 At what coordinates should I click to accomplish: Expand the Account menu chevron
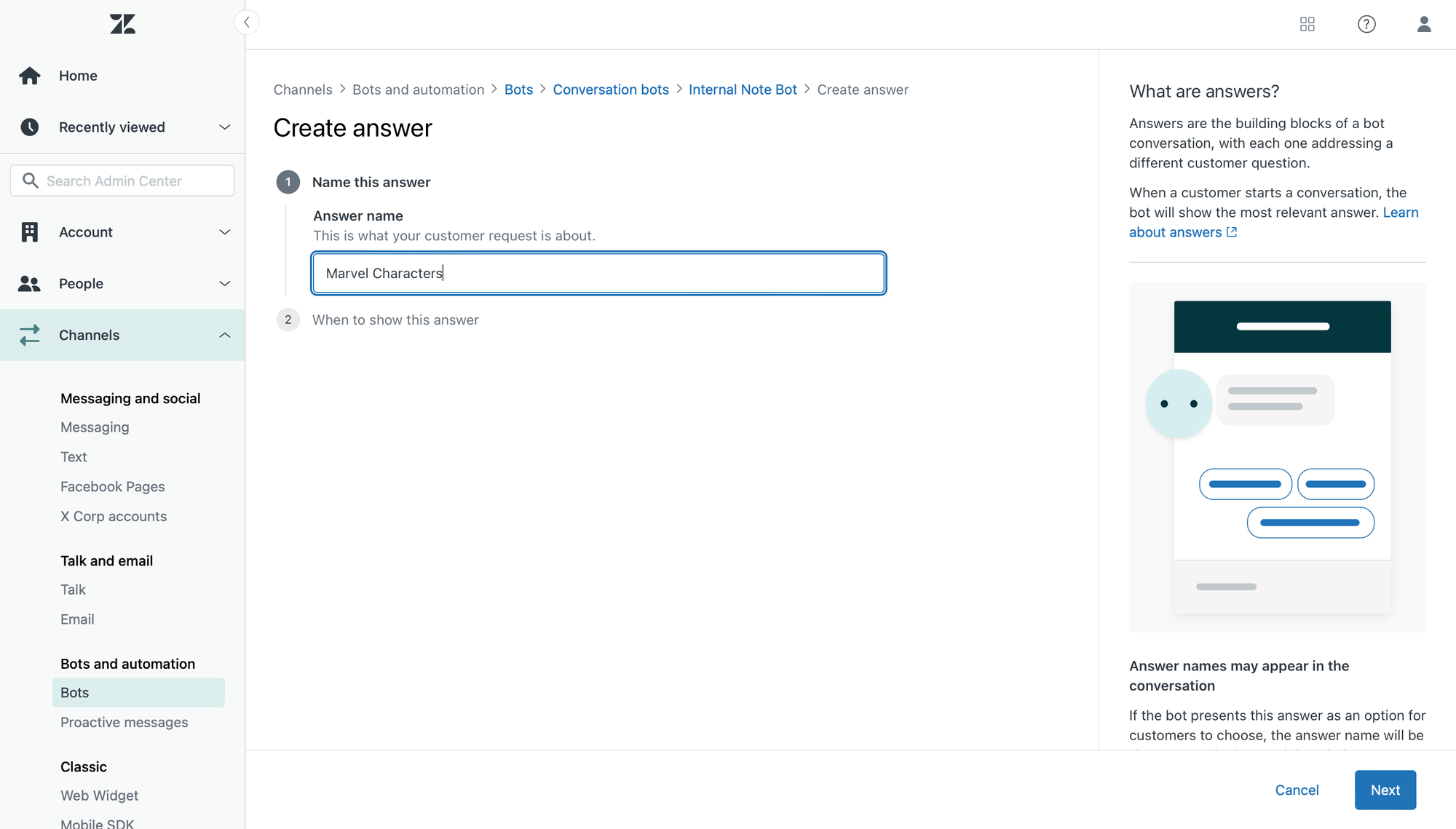(x=224, y=232)
